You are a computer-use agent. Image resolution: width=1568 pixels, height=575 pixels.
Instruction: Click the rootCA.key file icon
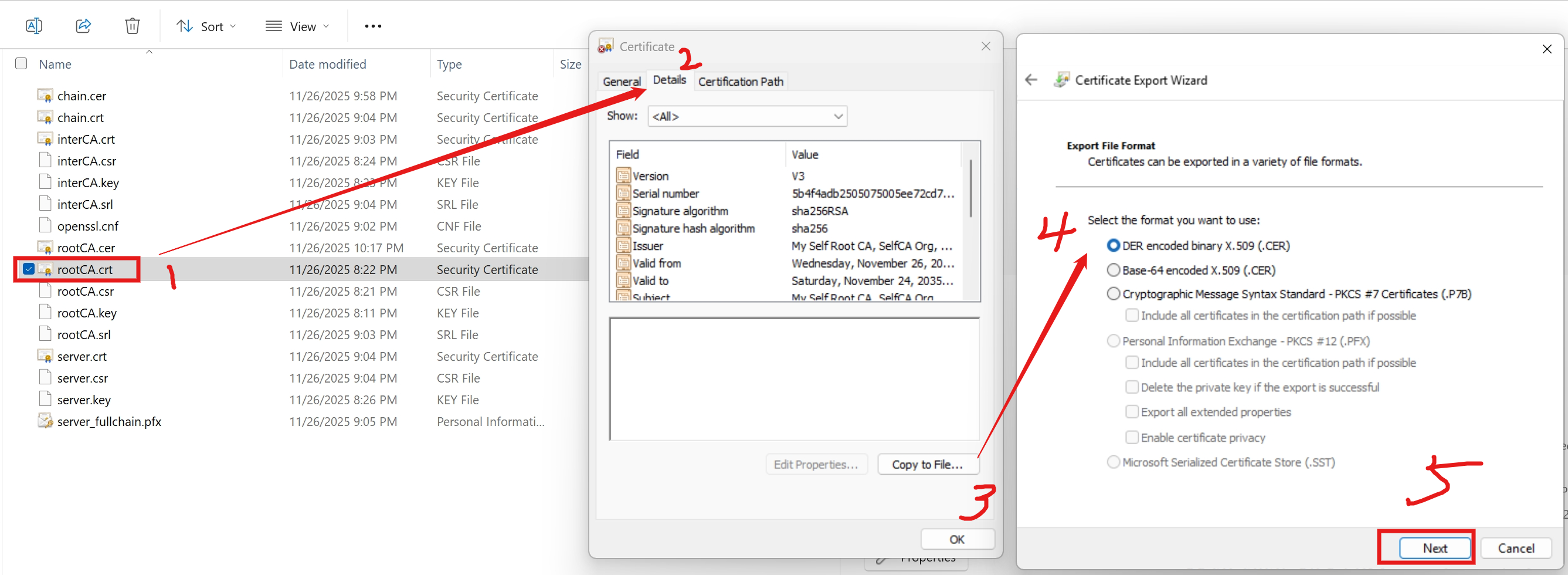click(45, 313)
